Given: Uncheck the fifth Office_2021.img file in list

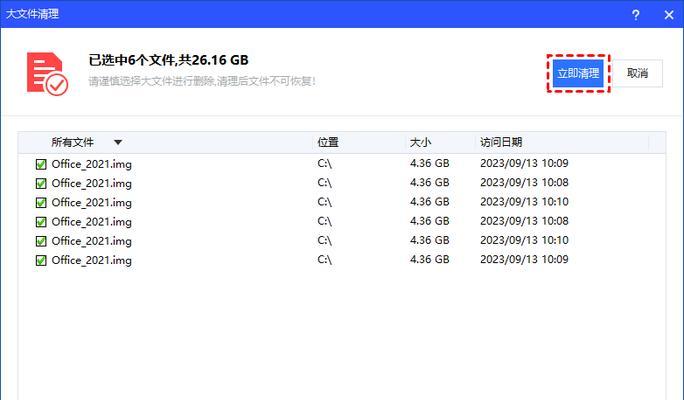Looking at the screenshot, I should [x=41, y=241].
